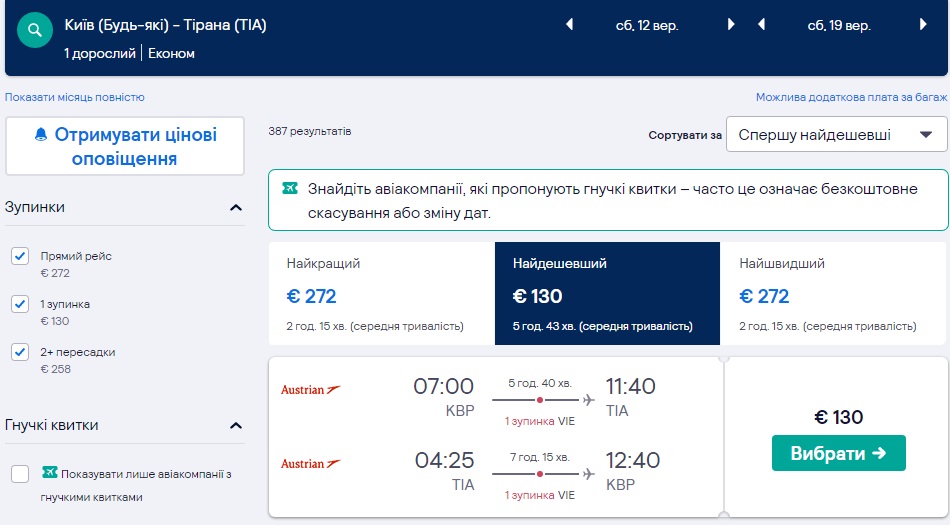Viewport: 950px width, 525px height.
Task: Enable flexible tickets only checkbox
Action: click(x=20, y=474)
